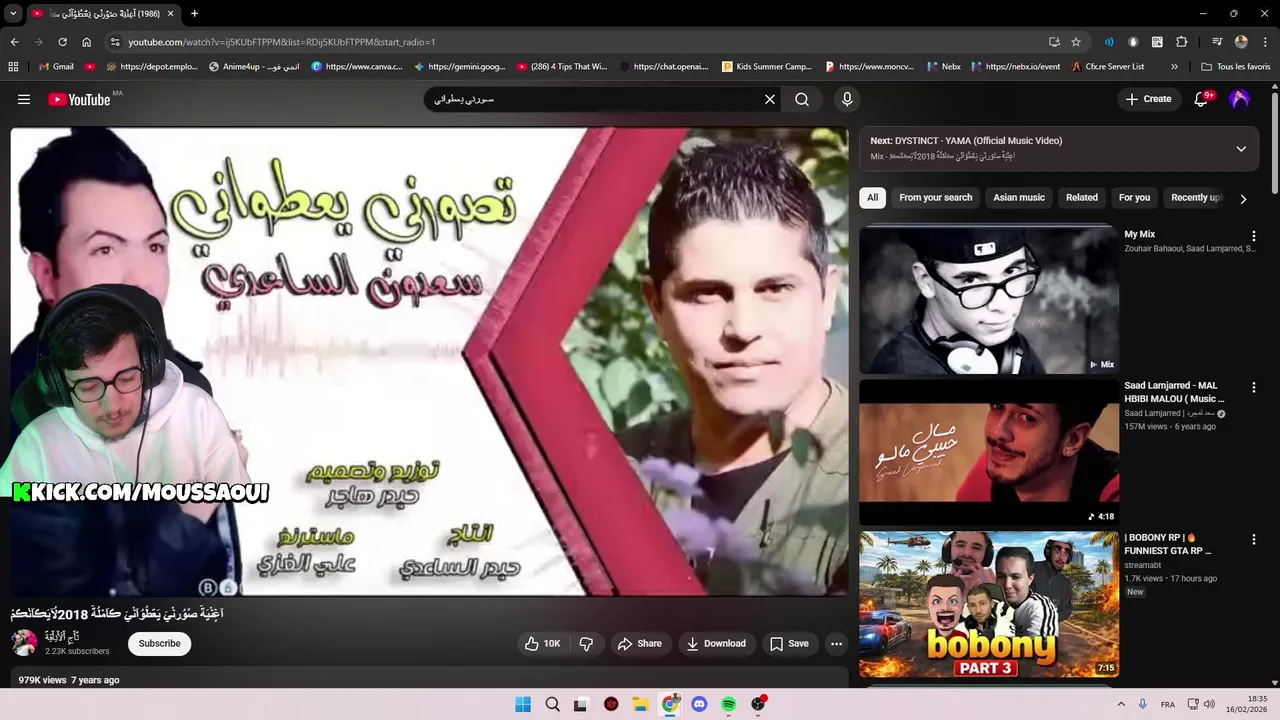Select the For you chip
1280x720 pixels.
[1134, 198]
